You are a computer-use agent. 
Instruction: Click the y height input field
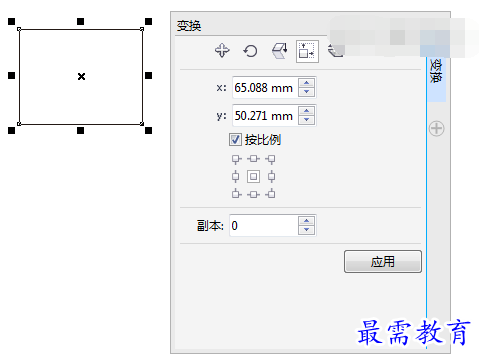point(265,116)
